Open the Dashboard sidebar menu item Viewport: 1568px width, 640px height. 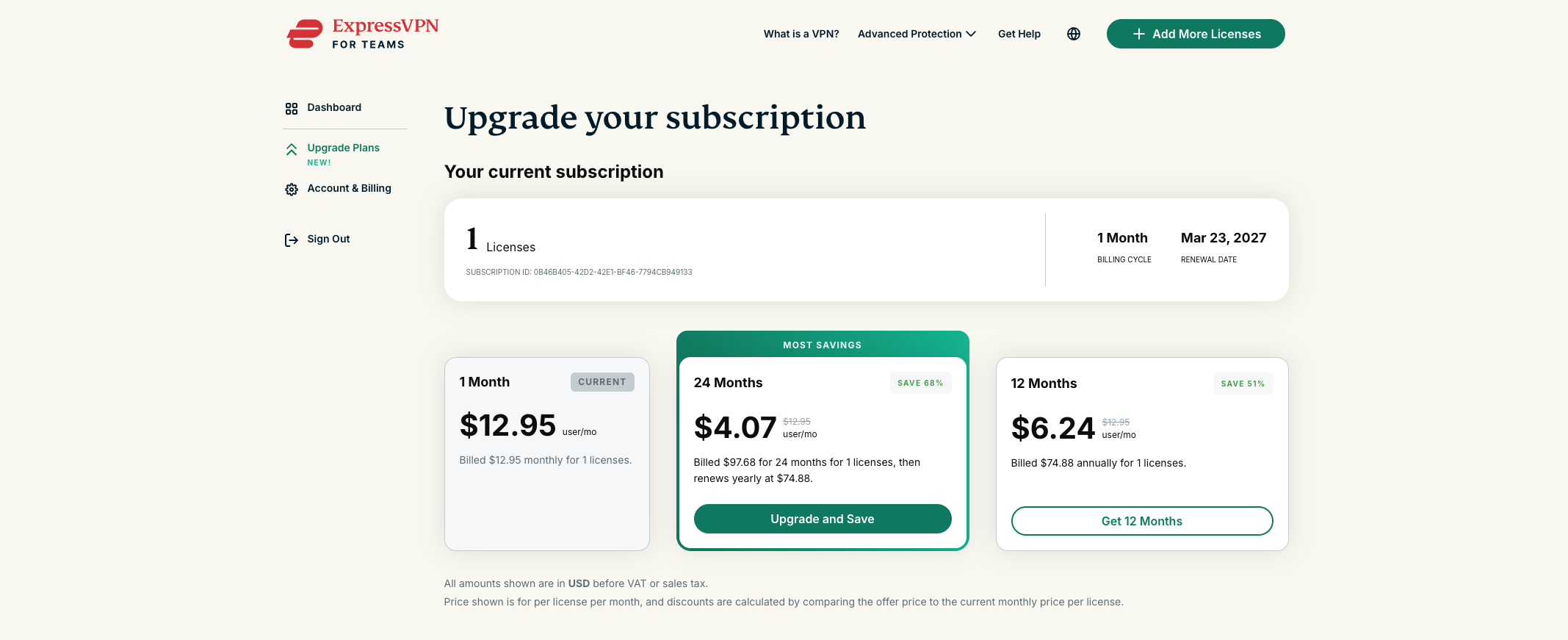coord(334,107)
